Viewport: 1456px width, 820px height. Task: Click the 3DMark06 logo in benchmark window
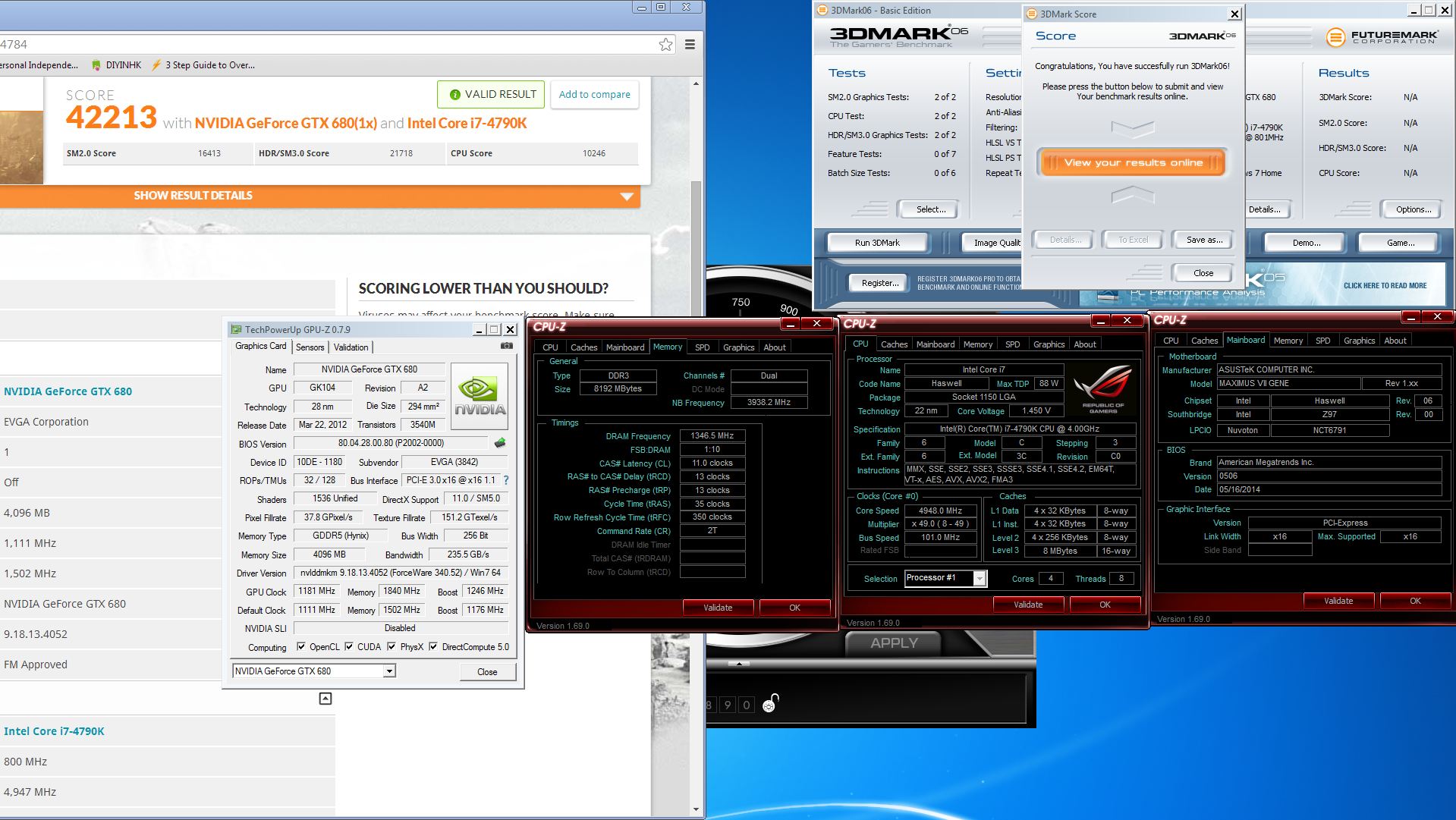click(x=898, y=35)
